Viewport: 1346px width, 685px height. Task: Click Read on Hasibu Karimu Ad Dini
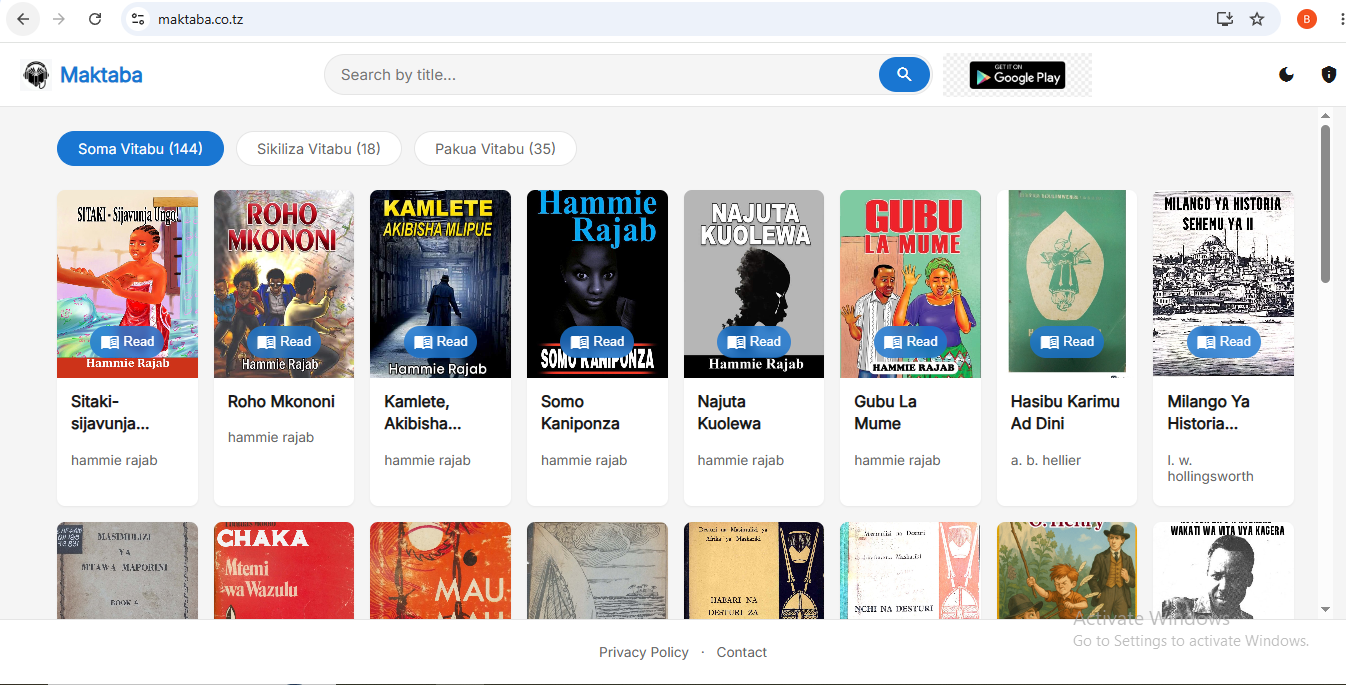click(x=1067, y=342)
